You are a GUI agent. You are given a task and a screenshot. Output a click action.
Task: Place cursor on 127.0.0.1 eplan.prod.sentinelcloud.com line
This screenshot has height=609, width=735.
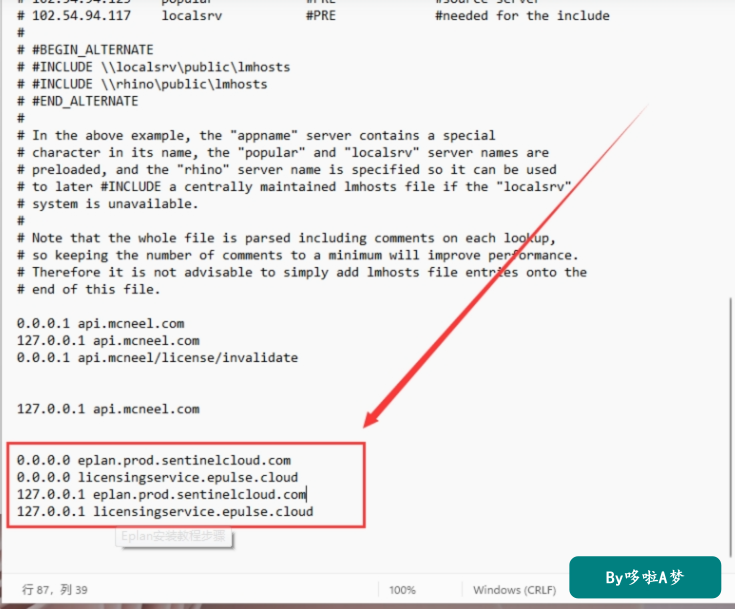point(161,495)
